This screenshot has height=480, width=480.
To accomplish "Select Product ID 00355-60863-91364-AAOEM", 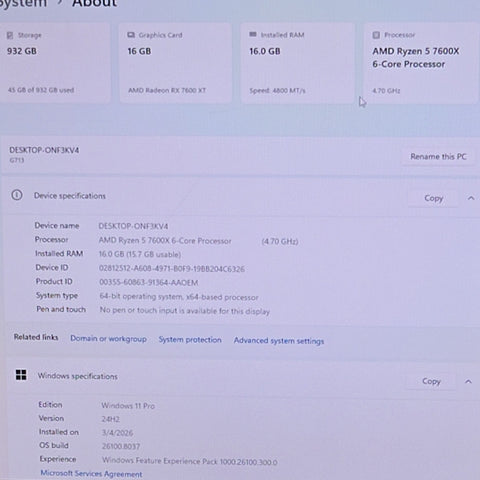I will point(149,283).
